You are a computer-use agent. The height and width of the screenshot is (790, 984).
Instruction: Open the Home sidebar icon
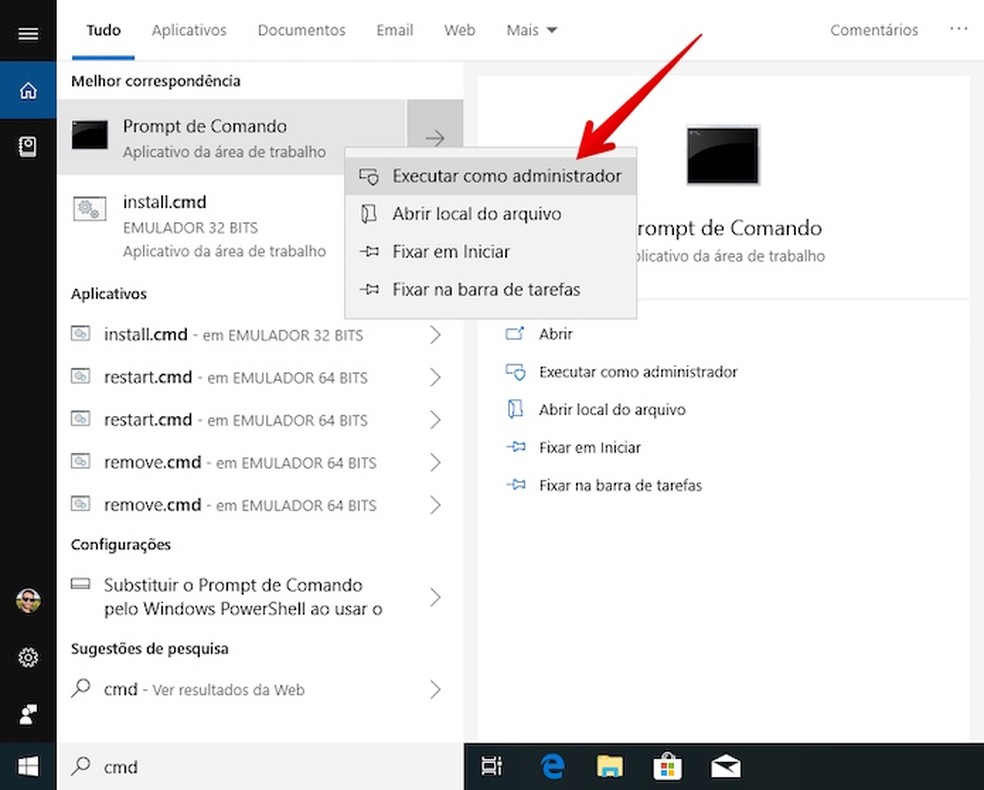point(28,91)
